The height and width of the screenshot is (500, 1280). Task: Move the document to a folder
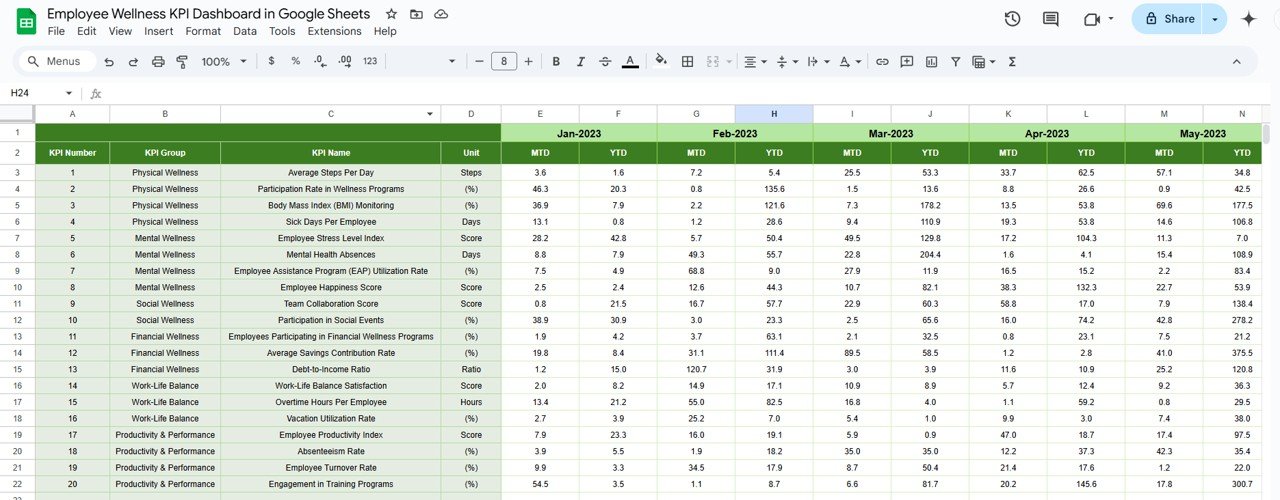pos(416,15)
